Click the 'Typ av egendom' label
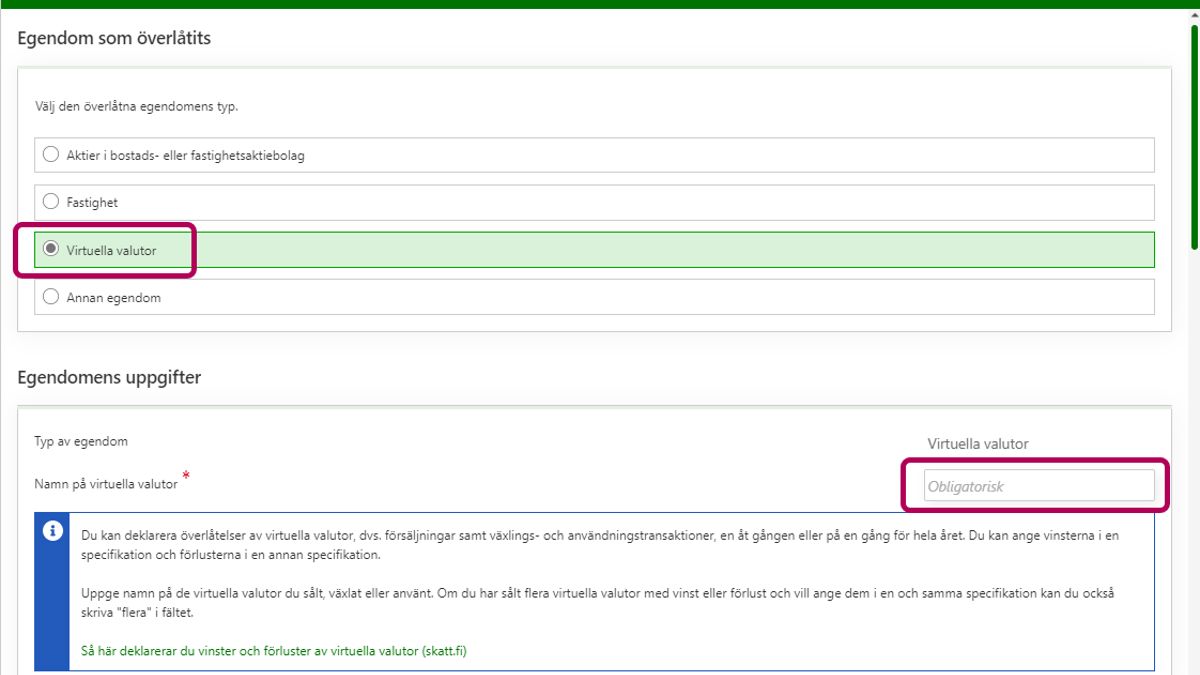Viewport: 1200px width, 675px height. coord(81,441)
